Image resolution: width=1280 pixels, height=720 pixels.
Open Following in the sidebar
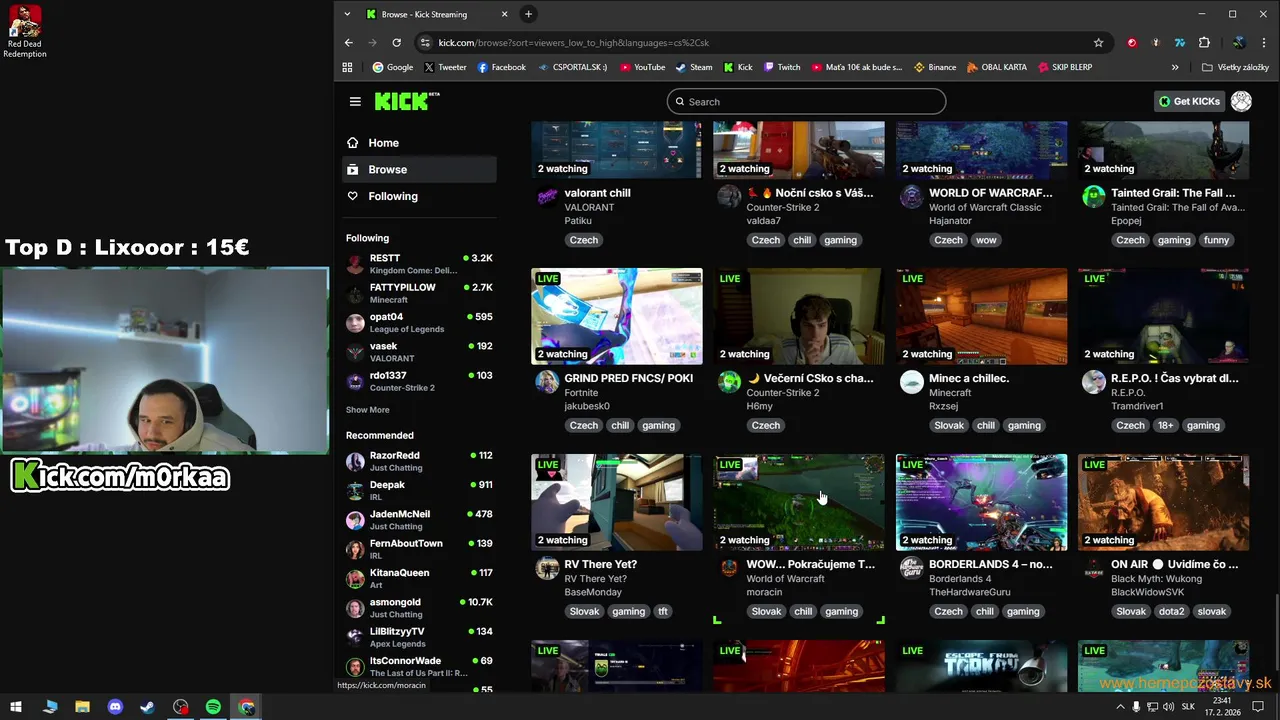419,196
